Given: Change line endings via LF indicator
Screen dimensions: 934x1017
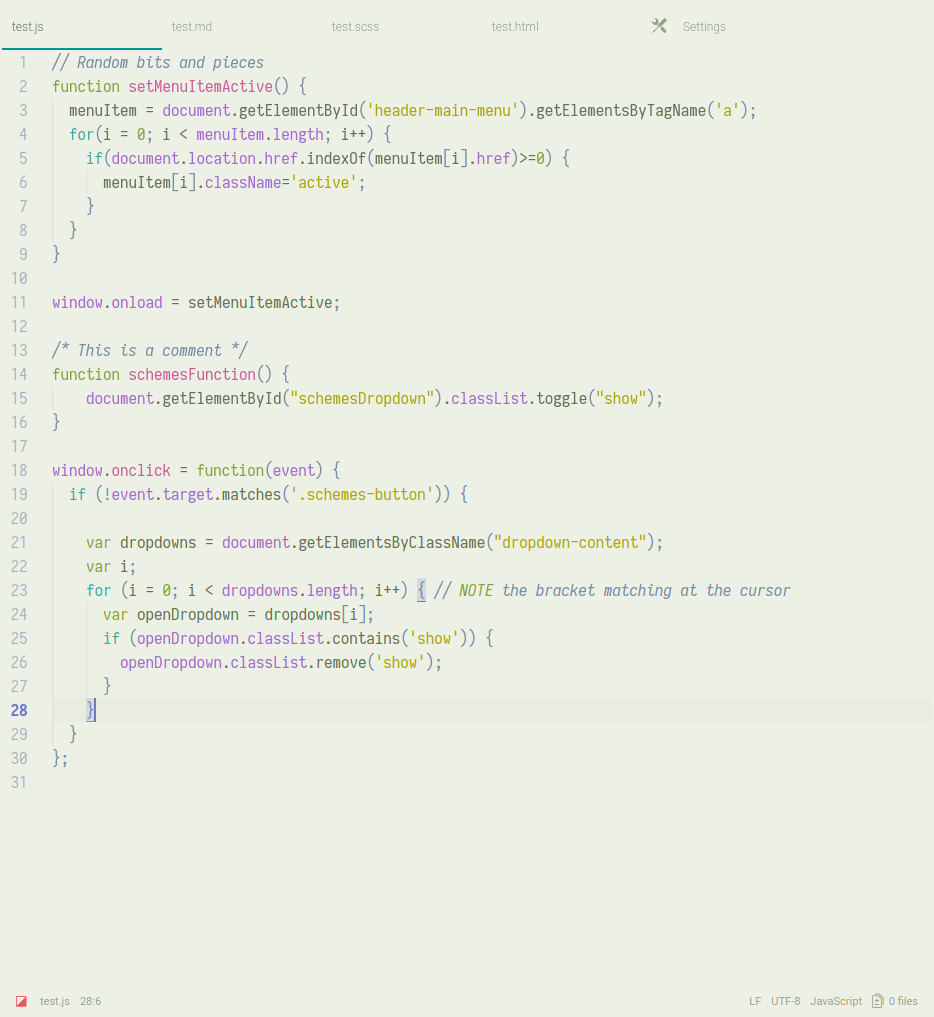Looking at the screenshot, I should click(755, 1001).
